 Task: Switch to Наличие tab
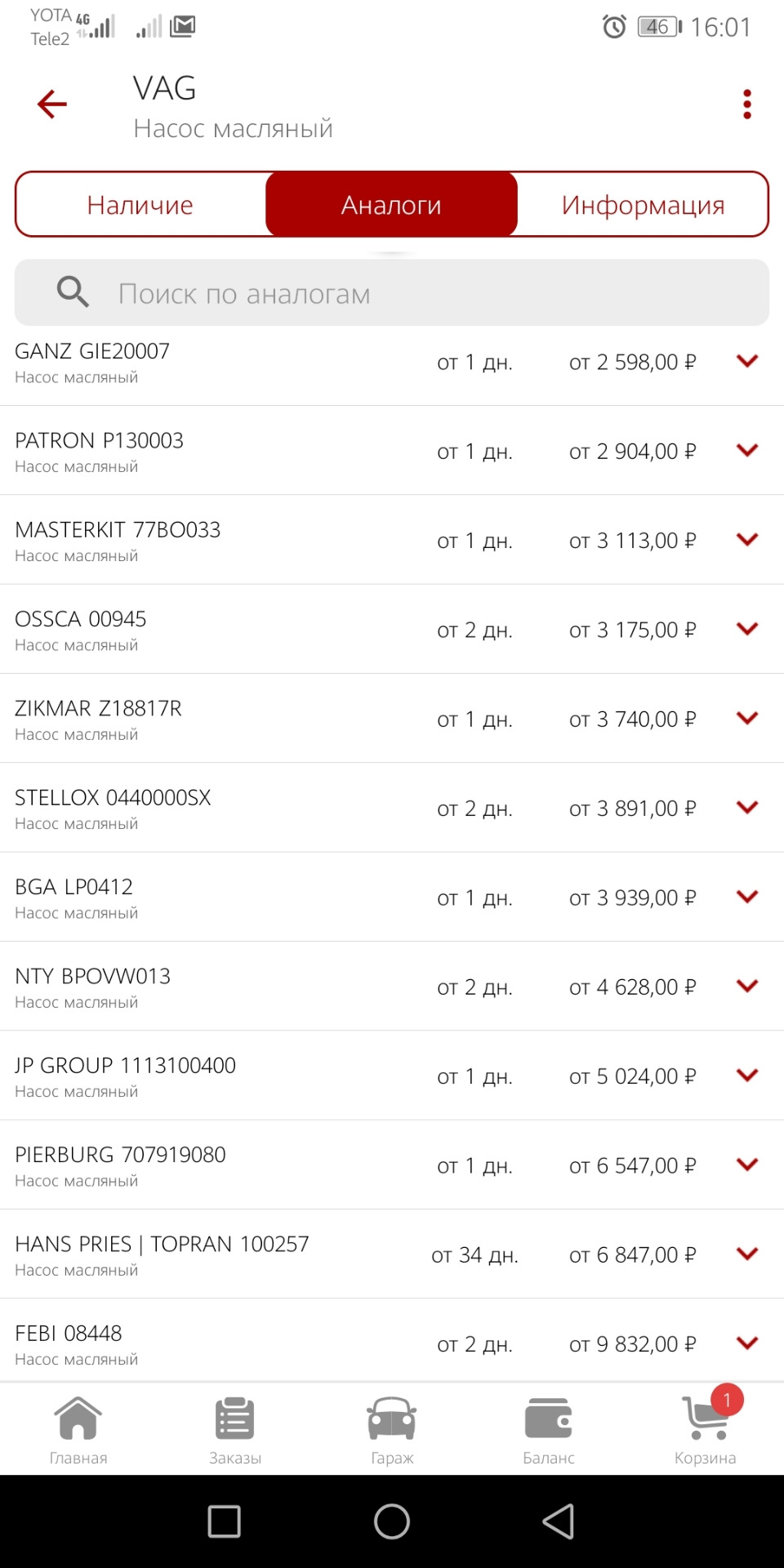[140, 205]
